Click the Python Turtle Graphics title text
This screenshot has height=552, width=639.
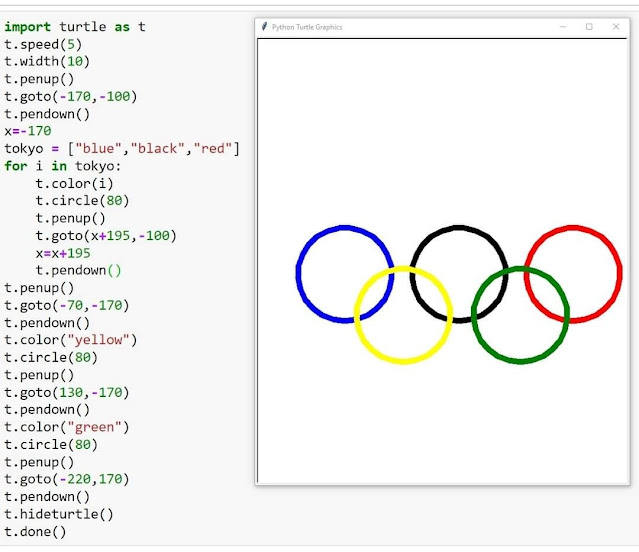tap(307, 27)
